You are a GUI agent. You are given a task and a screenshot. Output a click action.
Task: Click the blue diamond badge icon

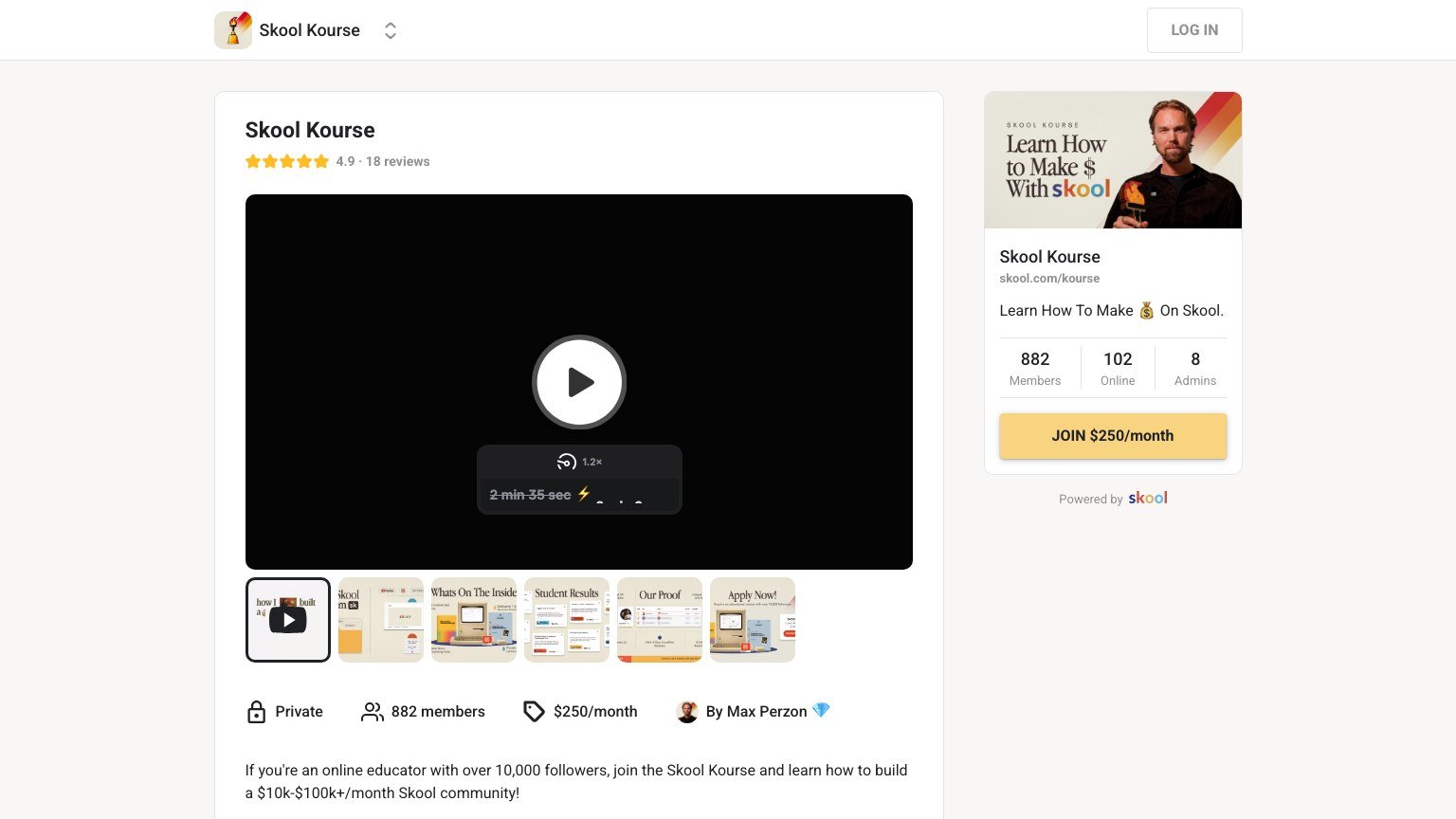point(821,711)
